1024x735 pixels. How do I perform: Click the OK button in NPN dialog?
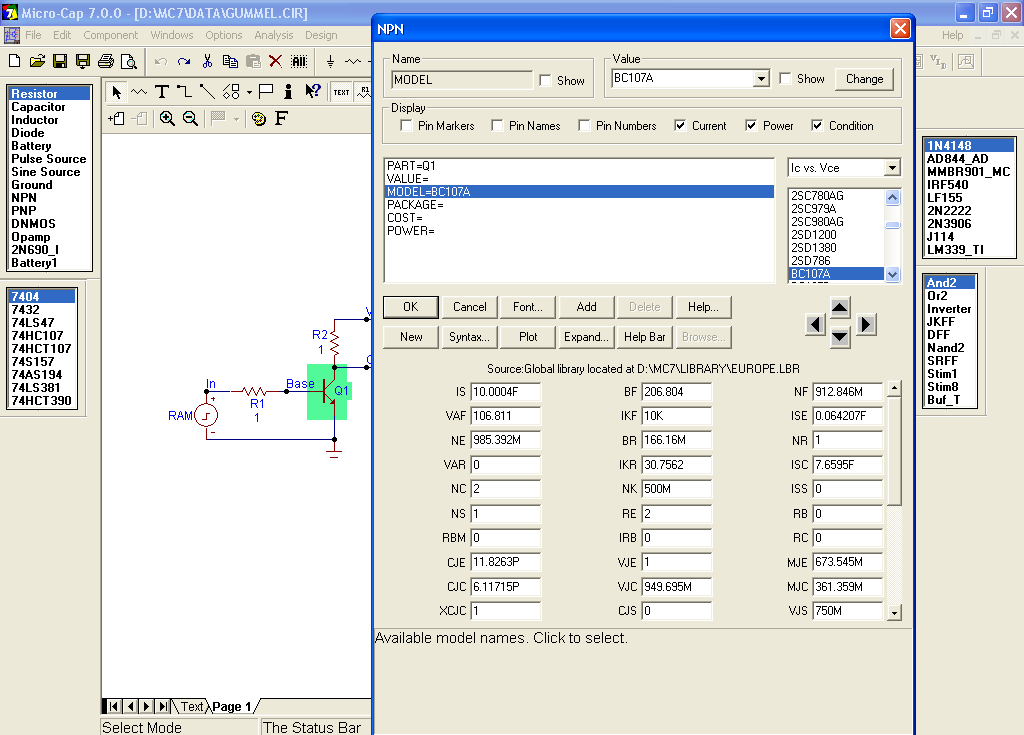pos(411,307)
